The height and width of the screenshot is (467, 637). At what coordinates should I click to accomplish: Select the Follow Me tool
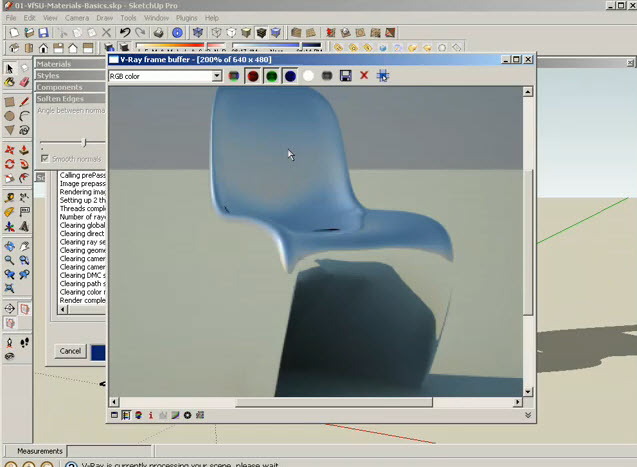click(x=24, y=164)
